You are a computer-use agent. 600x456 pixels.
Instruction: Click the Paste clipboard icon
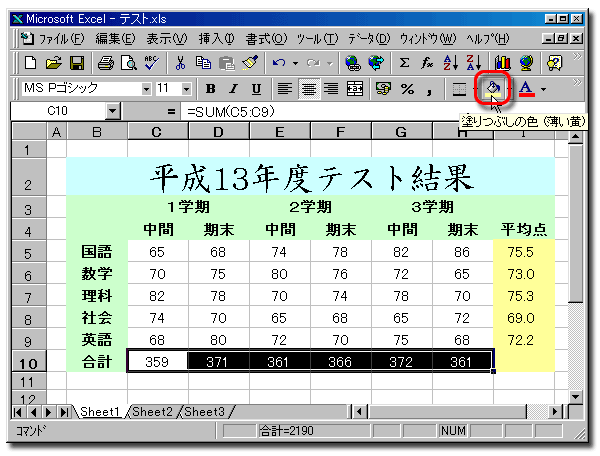[227, 62]
